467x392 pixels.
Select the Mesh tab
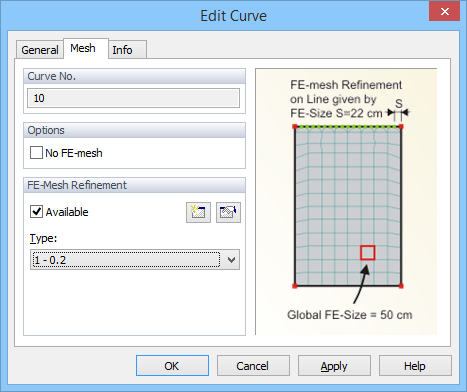(83, 48)
